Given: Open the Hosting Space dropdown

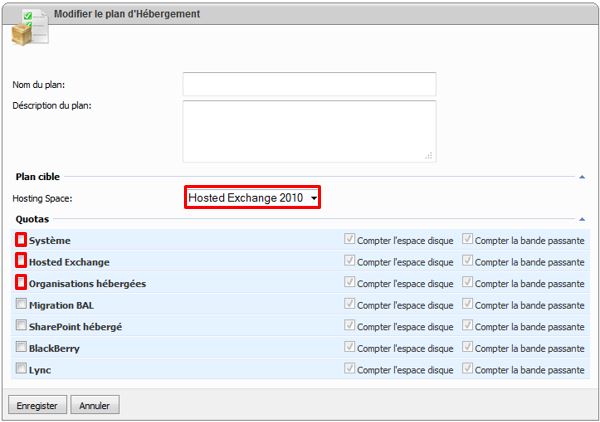Looking at the screenshot, I should click(252, 198).
